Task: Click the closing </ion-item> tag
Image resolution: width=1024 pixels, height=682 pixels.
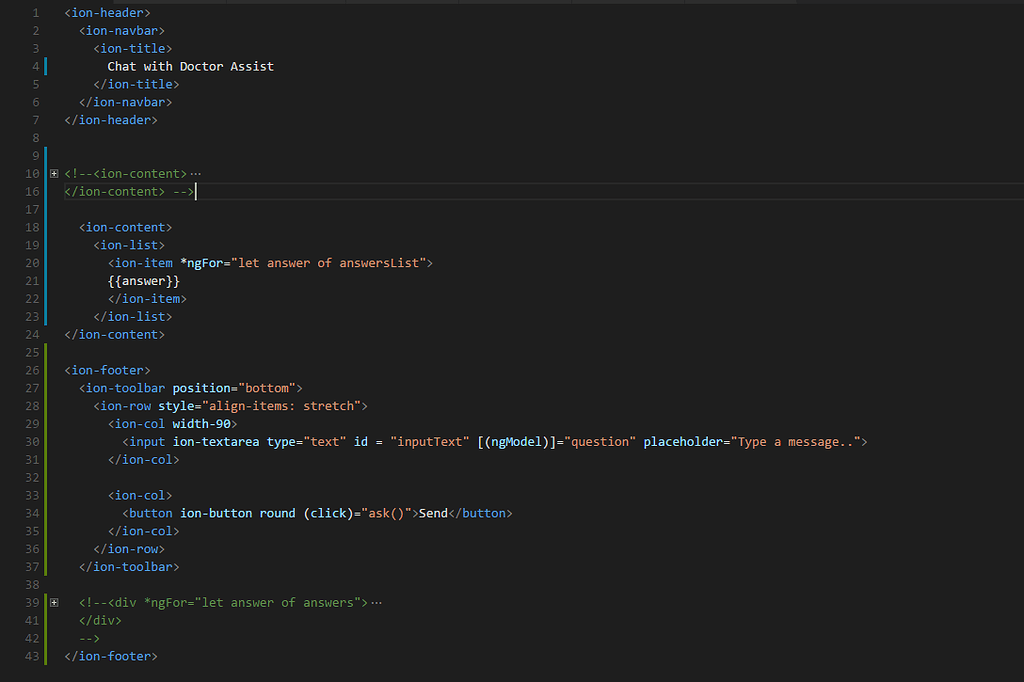Action: [148, 299]
